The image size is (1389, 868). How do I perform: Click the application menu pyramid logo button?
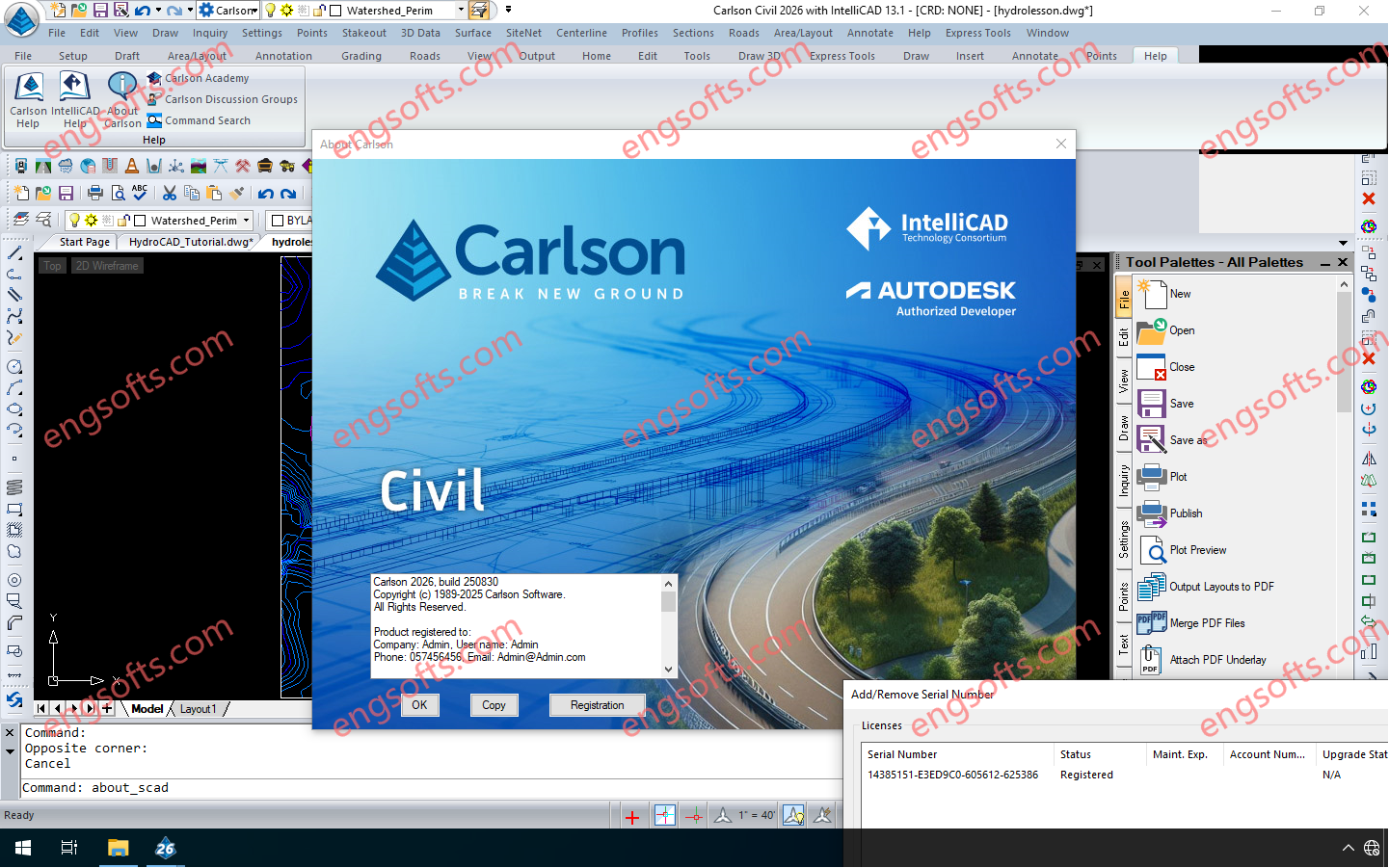coord(21,18)
